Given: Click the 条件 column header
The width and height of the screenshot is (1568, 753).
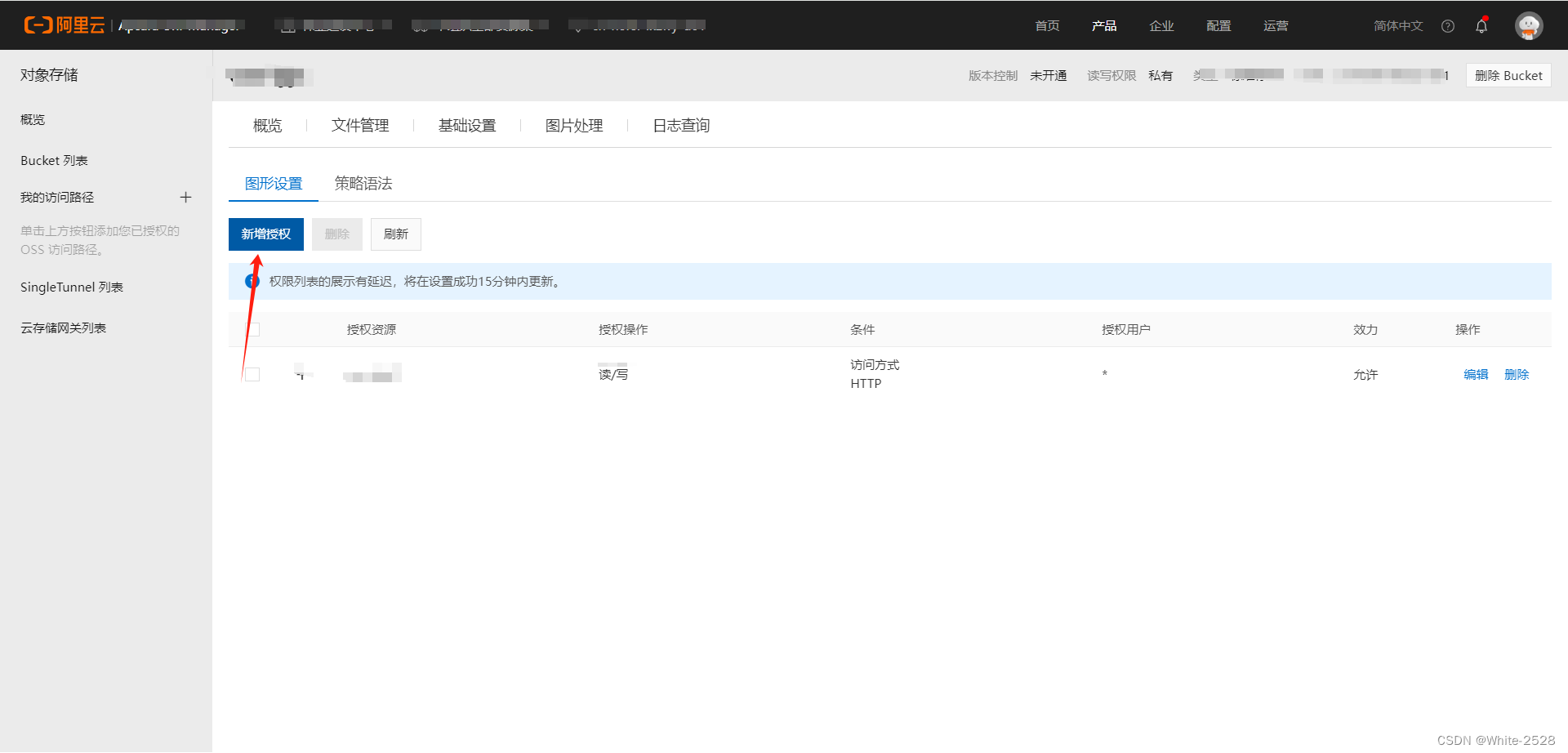Looking at the screenshot, I should [x=862, y=329].
